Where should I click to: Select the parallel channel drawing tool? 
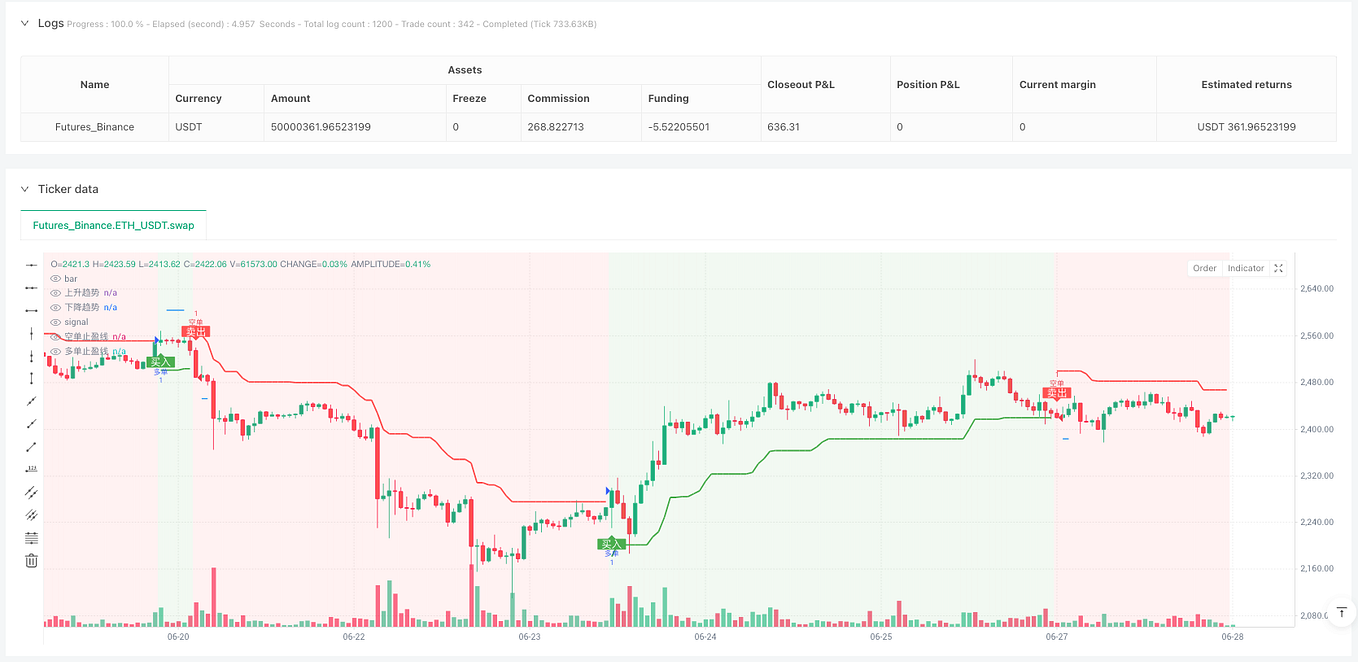tap(30, 491)
